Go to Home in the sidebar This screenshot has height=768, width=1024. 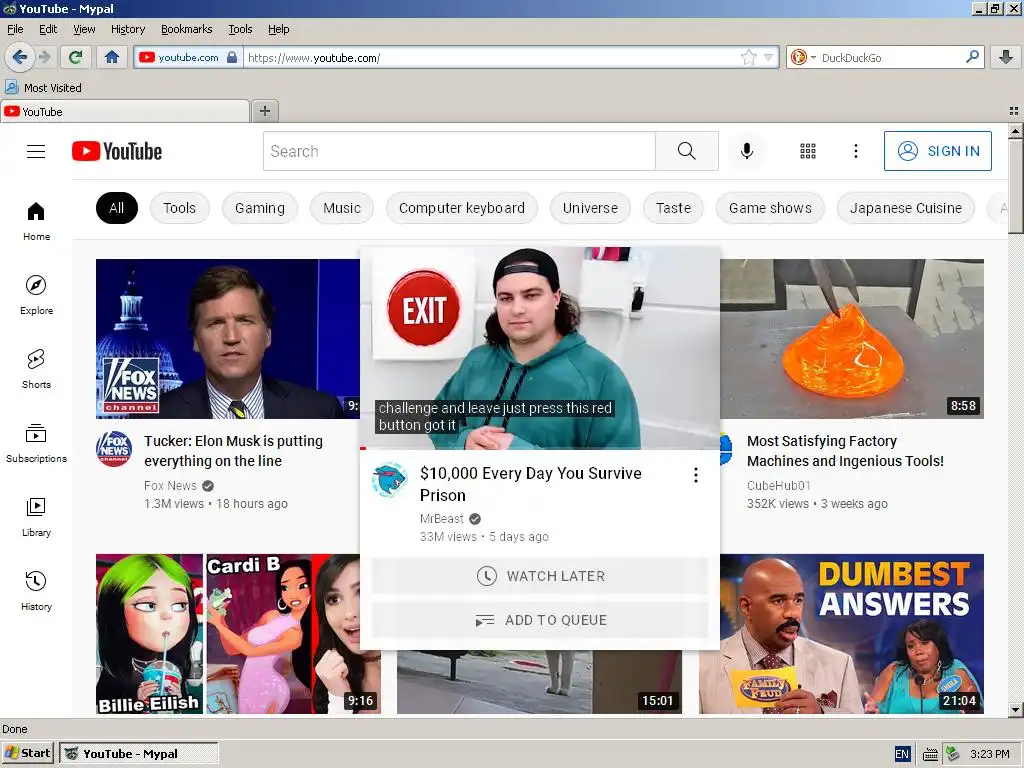coord(37,221)
